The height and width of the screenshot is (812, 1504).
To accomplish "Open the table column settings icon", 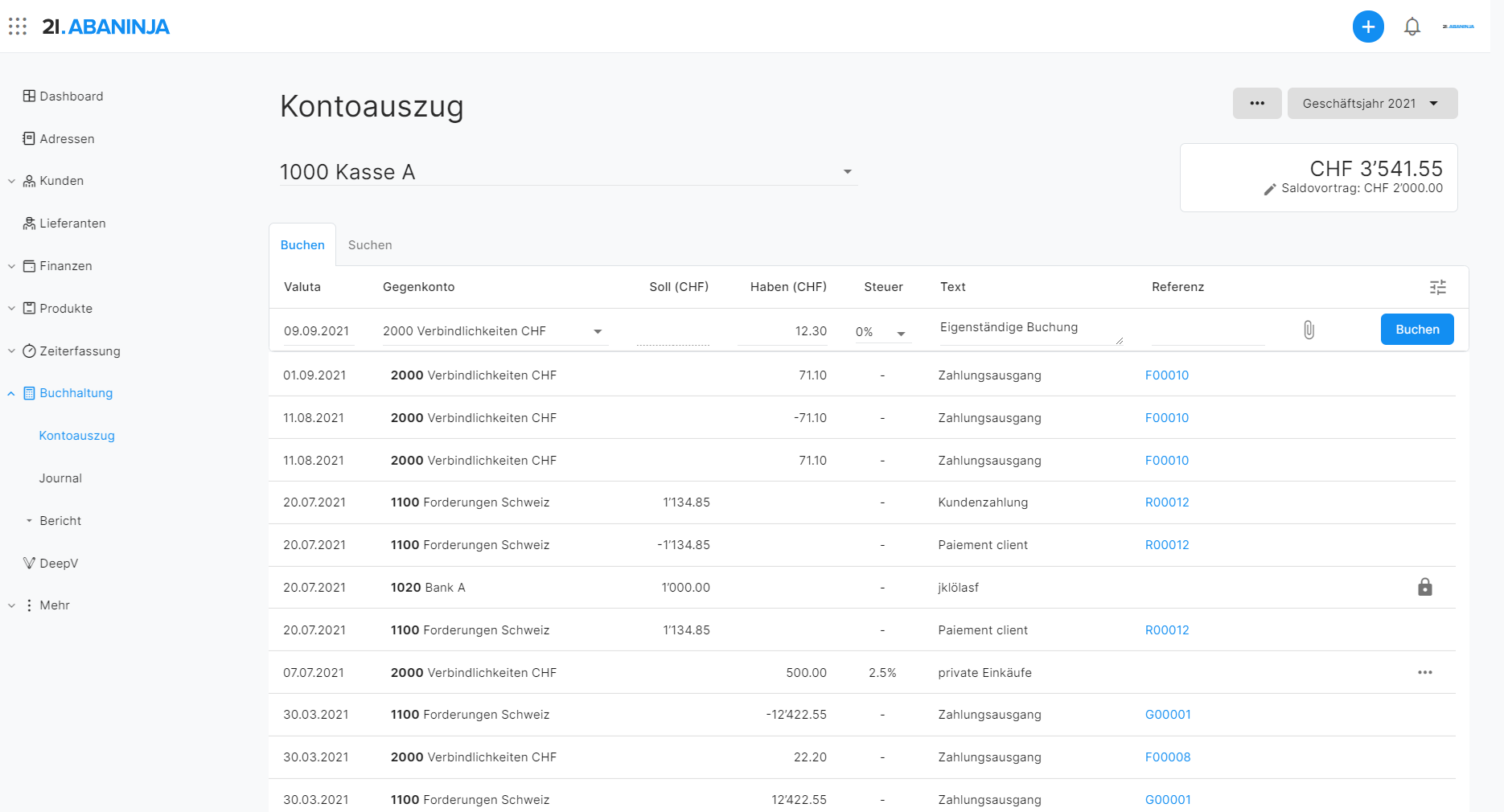I will (x=1437, y=287).
